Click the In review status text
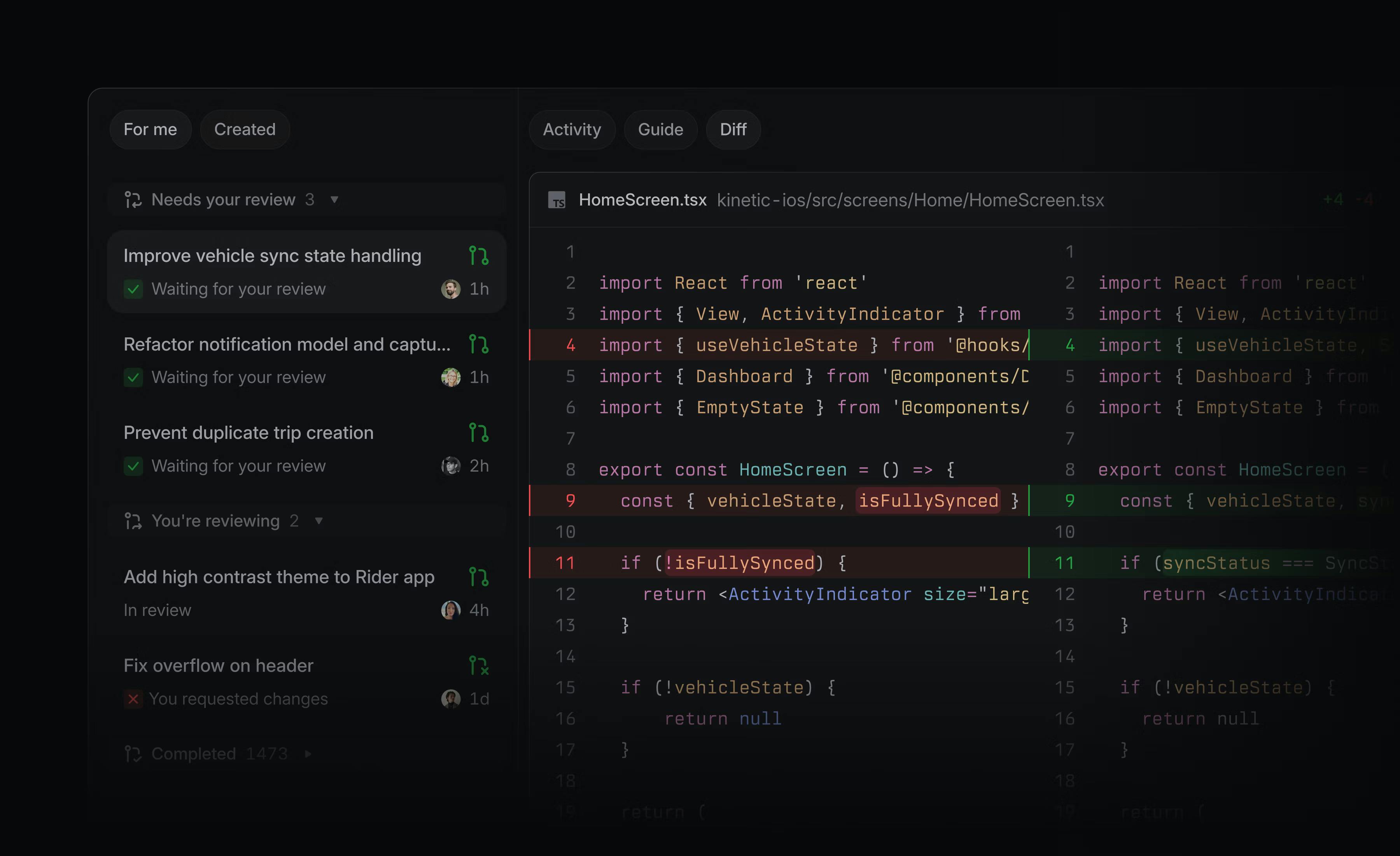Image resolution: width=1400 pixels, height=856 pixels. tap(157, 610)
